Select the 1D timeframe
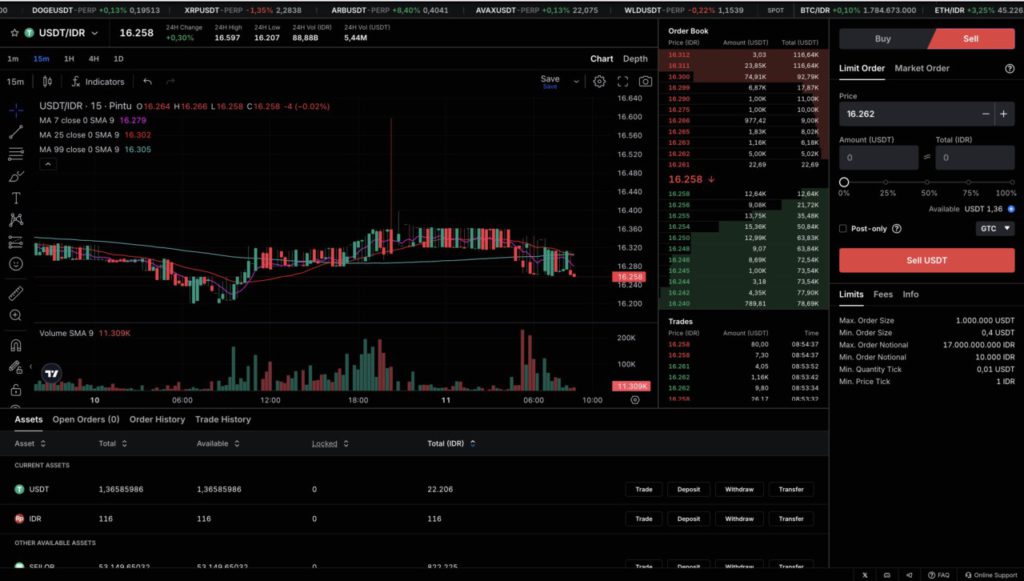The height and width of the screenshot is (581, 1024). point(118,59)
